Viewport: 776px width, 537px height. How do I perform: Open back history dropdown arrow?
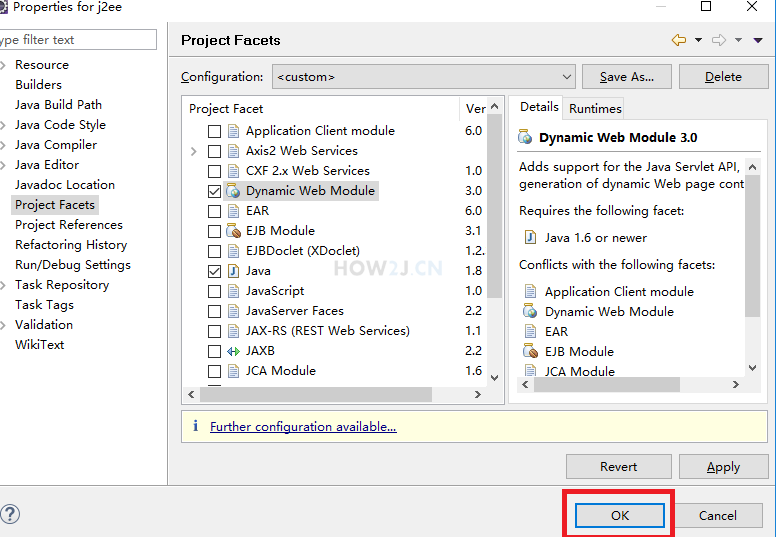click(x=698, y=40)
